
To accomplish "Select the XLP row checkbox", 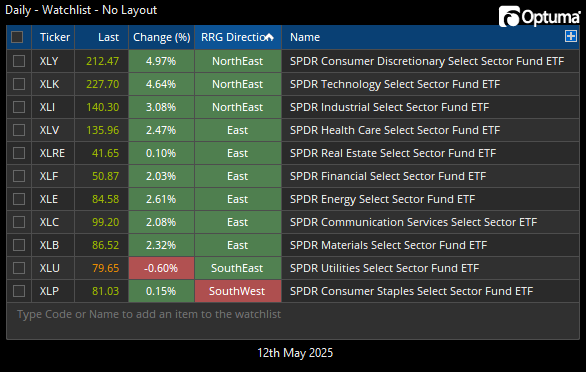I will point(19,291).
